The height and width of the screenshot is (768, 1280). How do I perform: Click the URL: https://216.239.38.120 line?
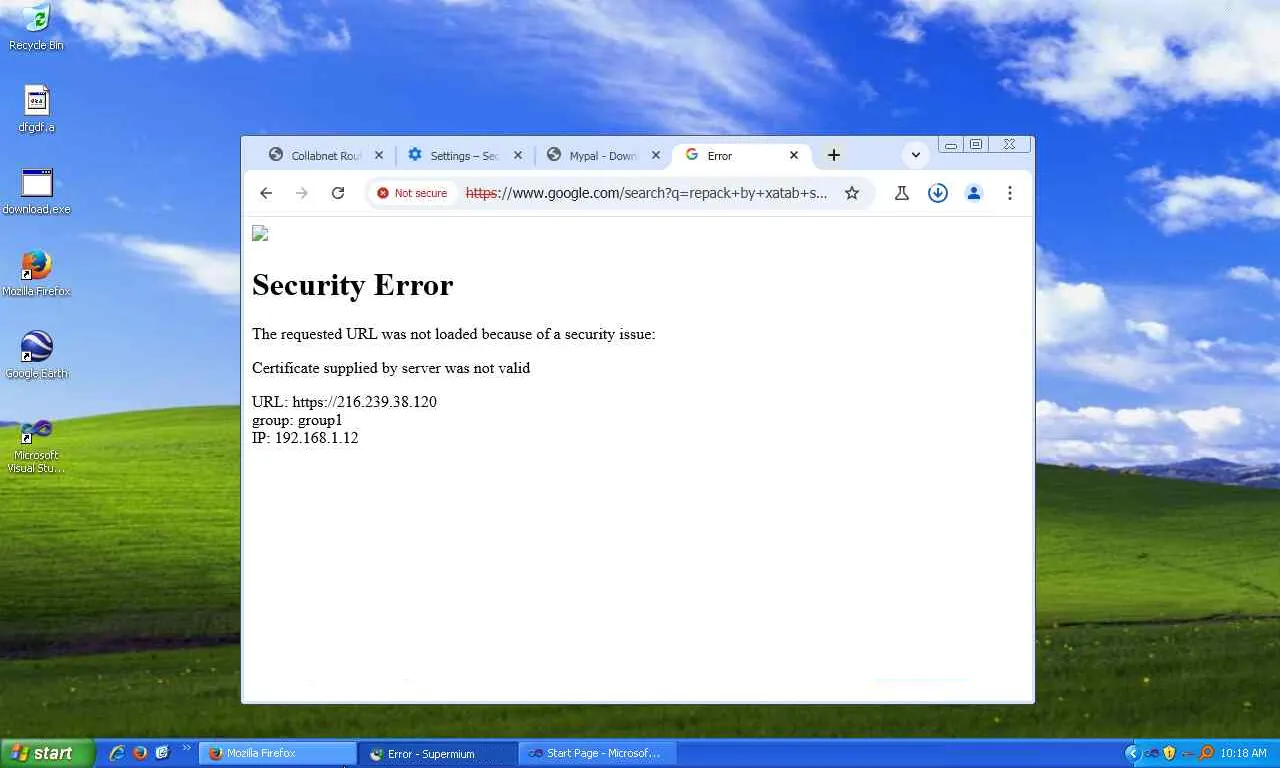pyautogui.click(x=344, y=402)
